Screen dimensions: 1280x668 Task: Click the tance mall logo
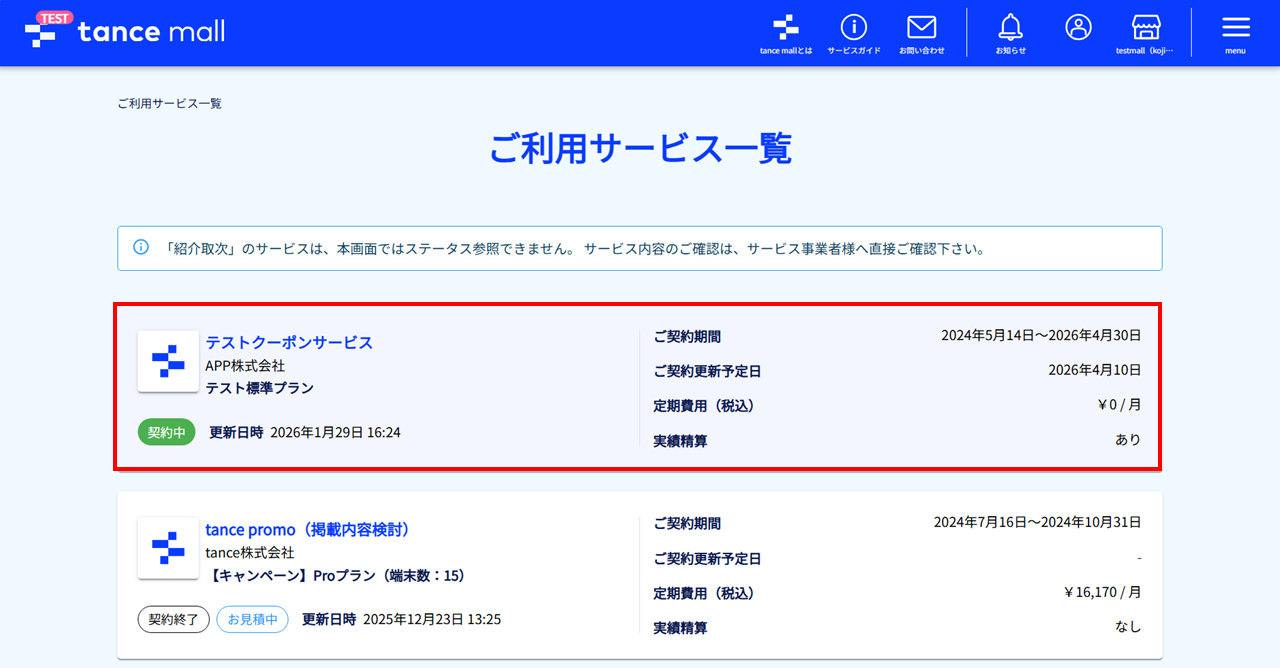125,31
